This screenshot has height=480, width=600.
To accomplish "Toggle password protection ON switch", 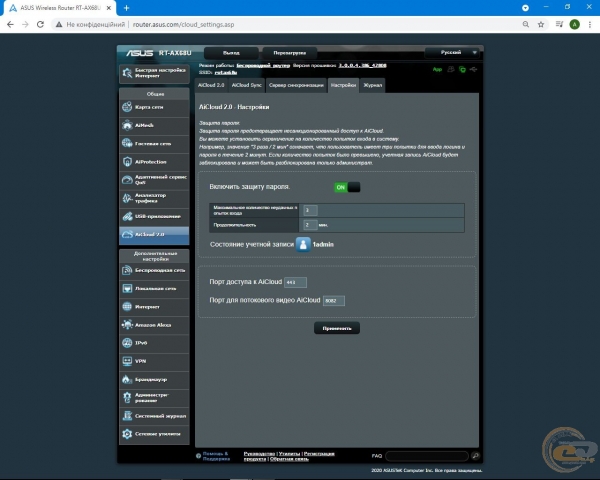I will [347, 187].
